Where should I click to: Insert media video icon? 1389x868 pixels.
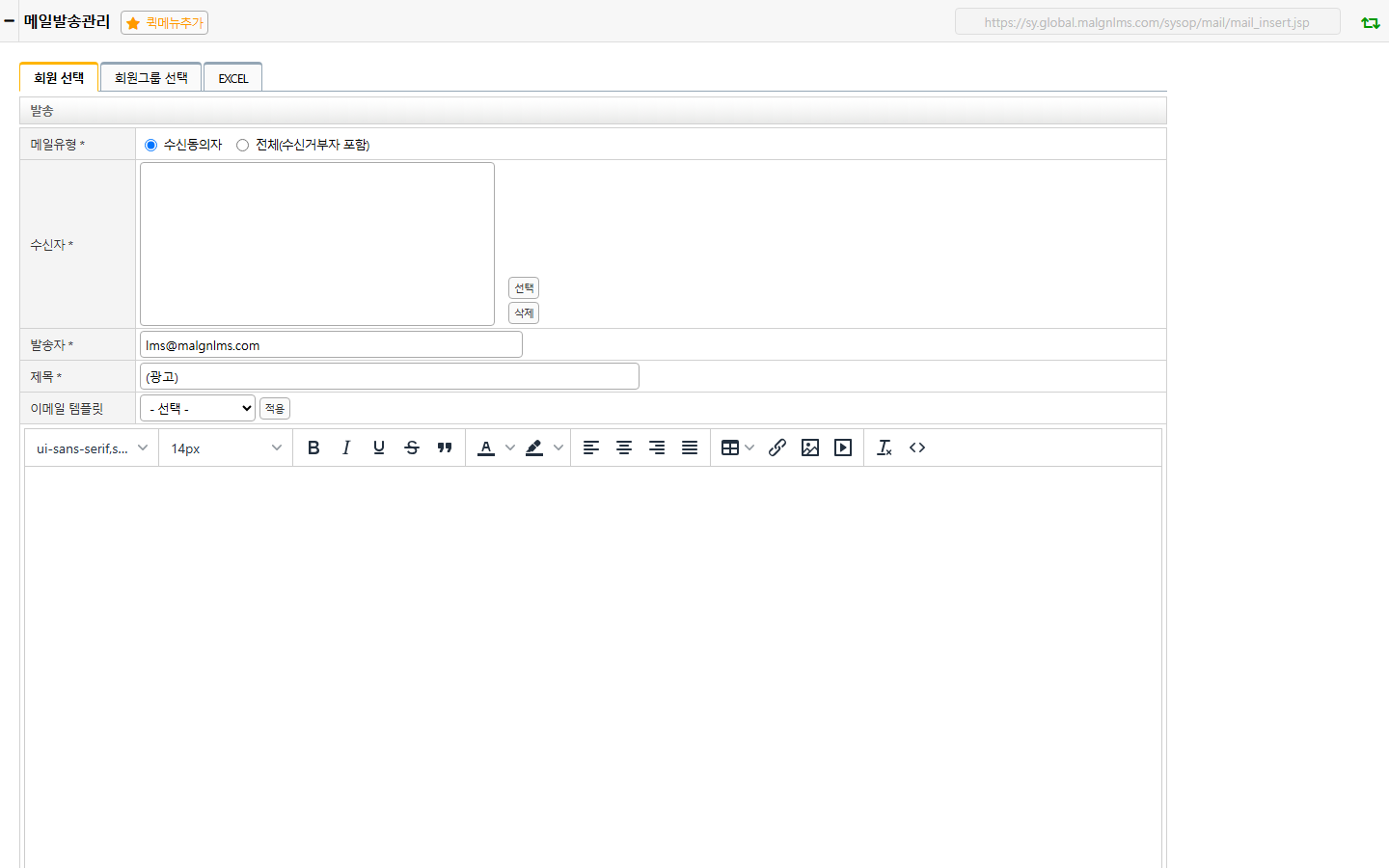pyautogui.click(x=843, y=448)
